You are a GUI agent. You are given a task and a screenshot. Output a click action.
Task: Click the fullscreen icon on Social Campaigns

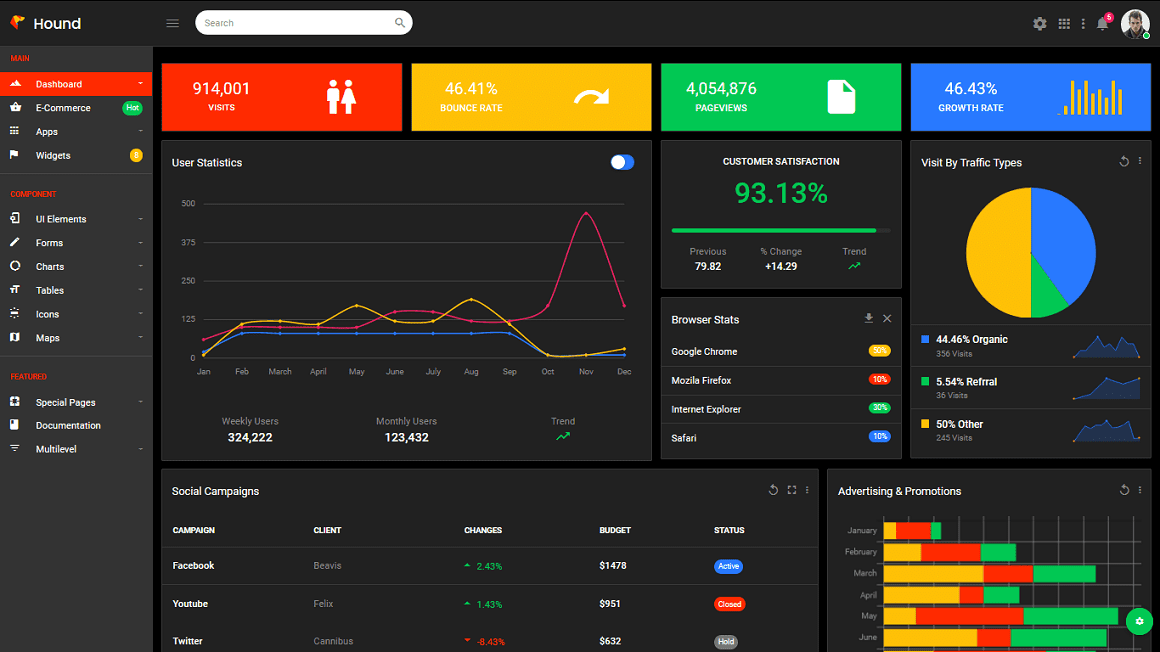[791, 490]
